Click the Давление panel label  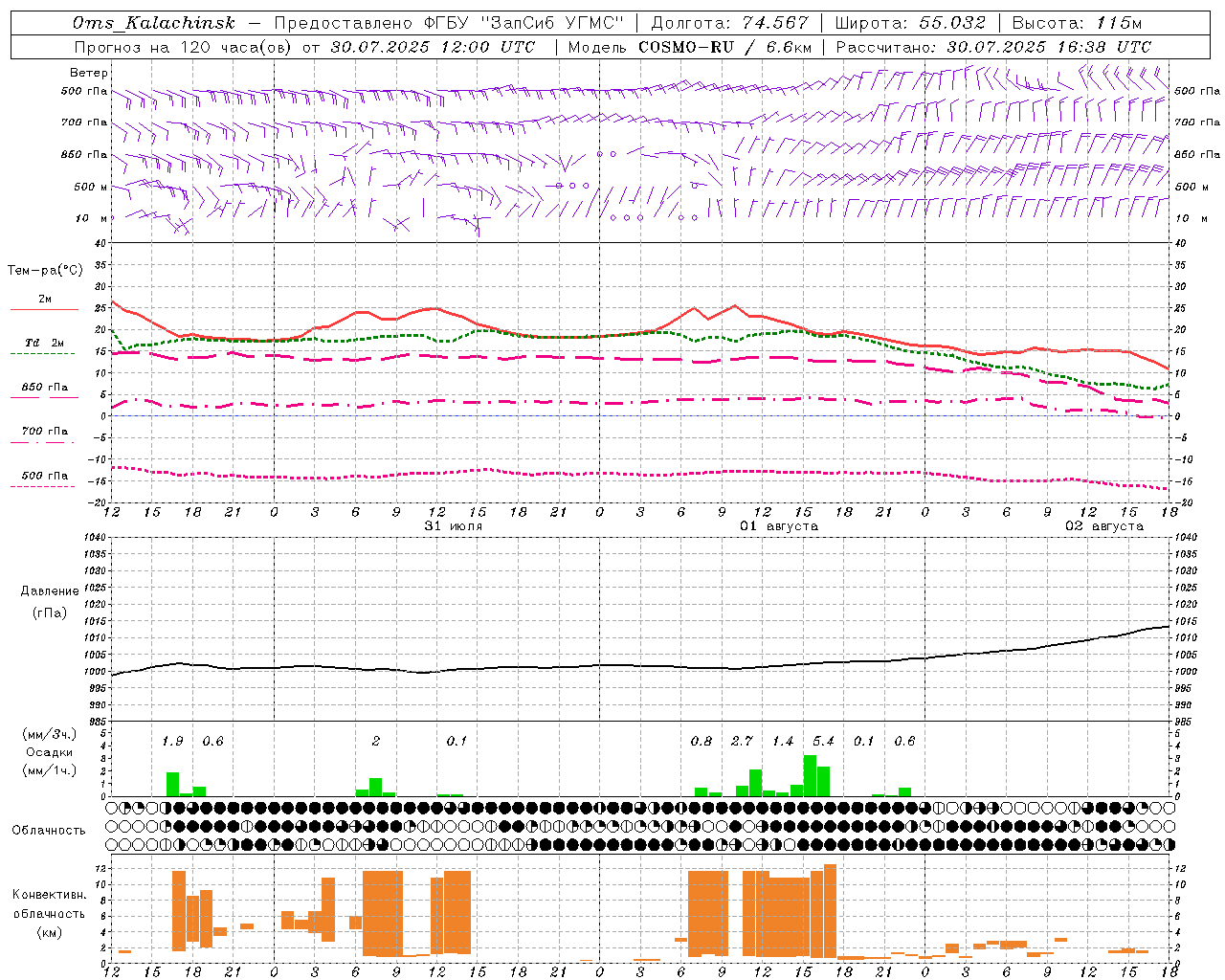coord(50,591)
